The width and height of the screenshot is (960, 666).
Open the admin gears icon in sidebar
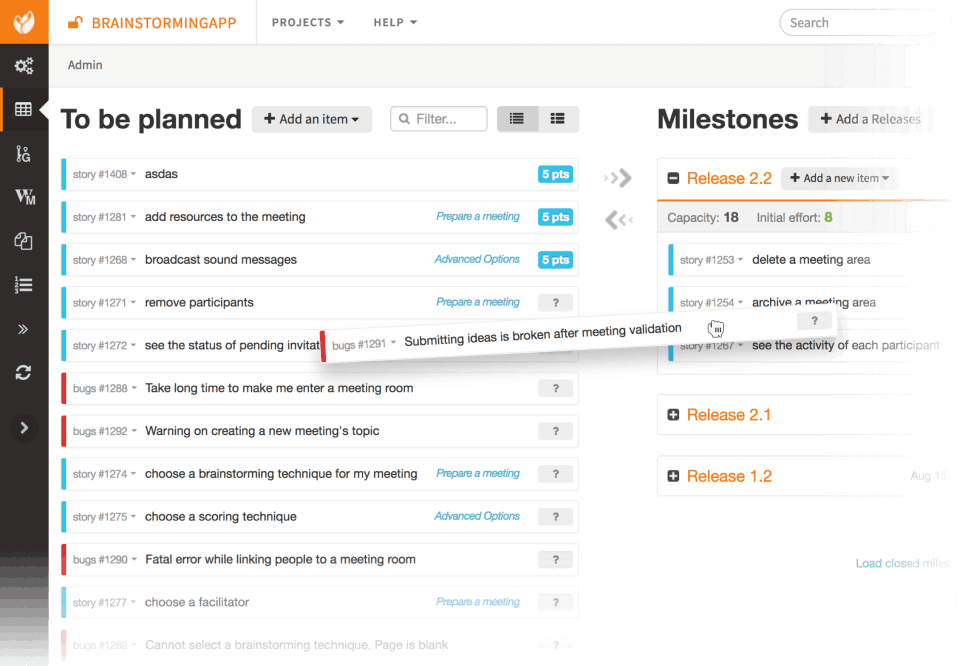tap(24, 66)
